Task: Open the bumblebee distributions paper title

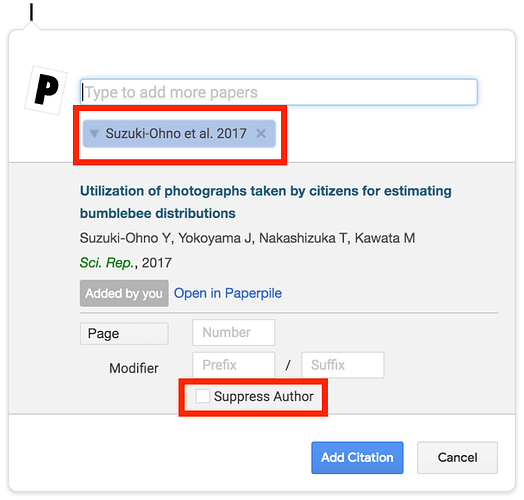Action: [266, 202]
